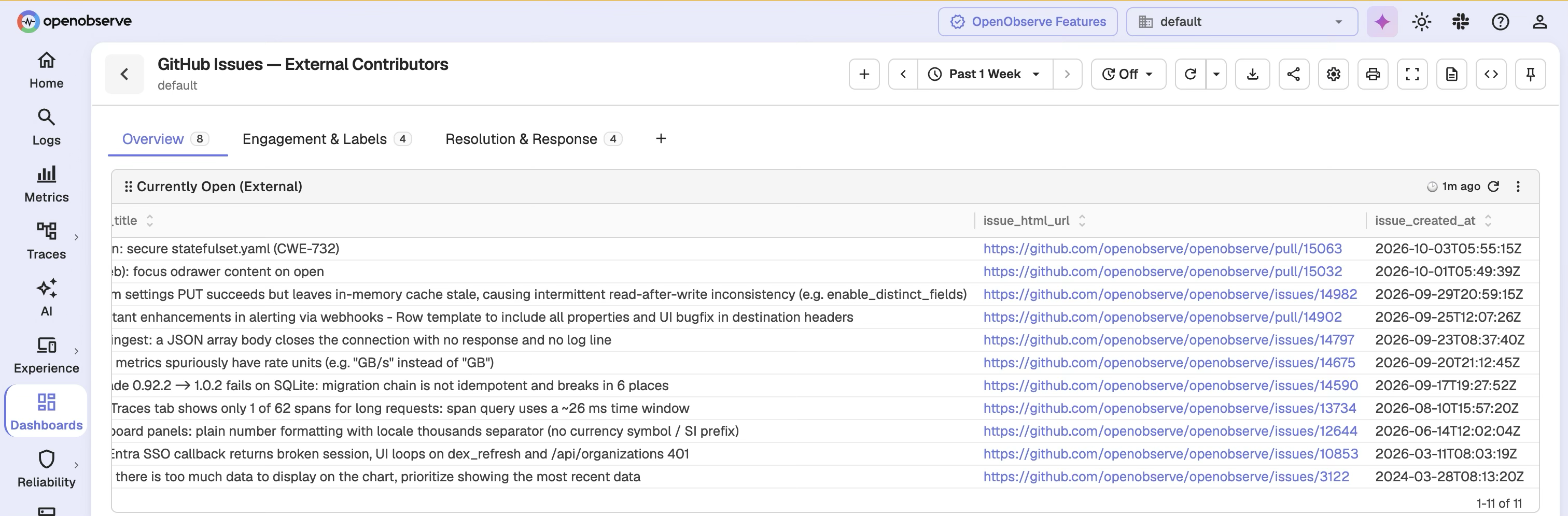Open issues/14982 GitHub link

(x=1170, y=294)
